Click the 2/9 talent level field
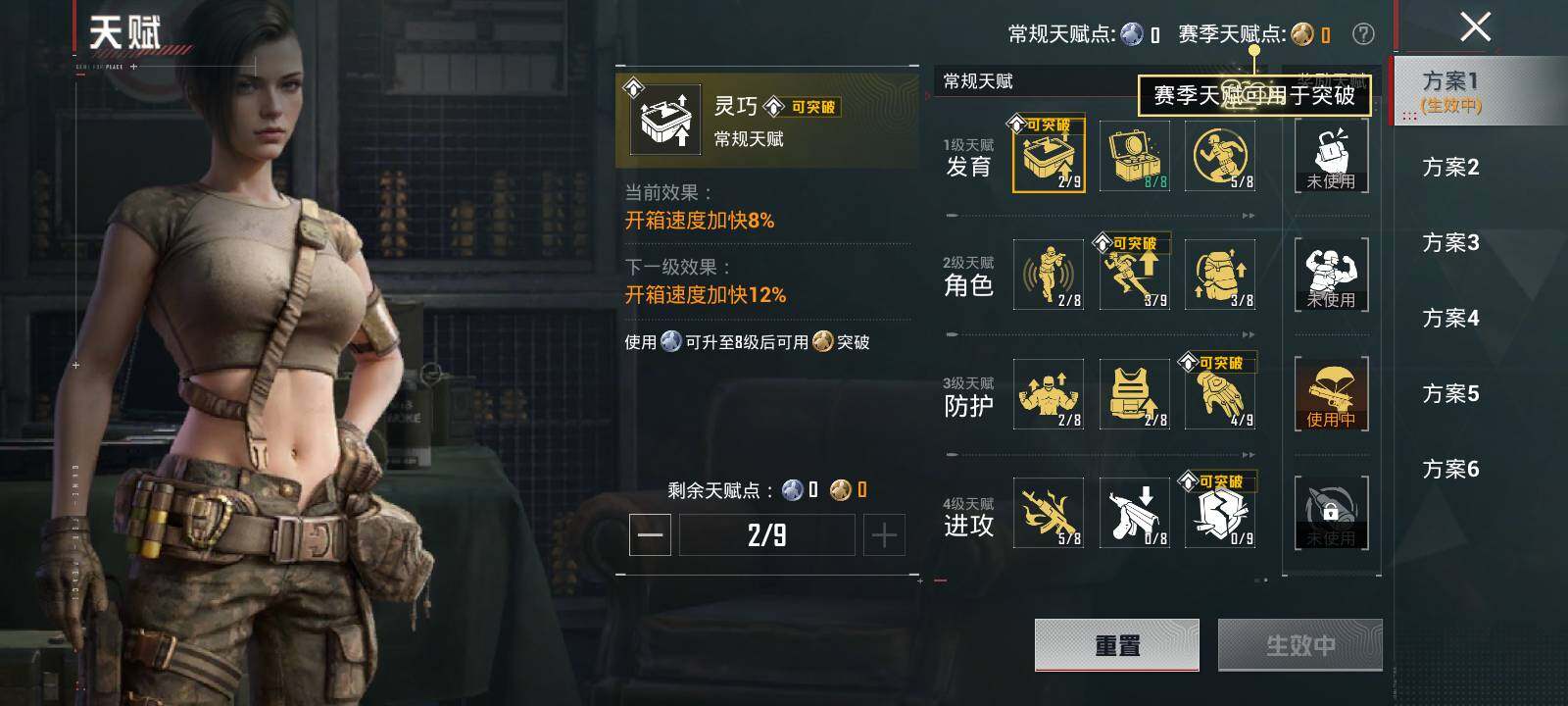This screenshot has height=706, width=1568. [x=767, y=535]
